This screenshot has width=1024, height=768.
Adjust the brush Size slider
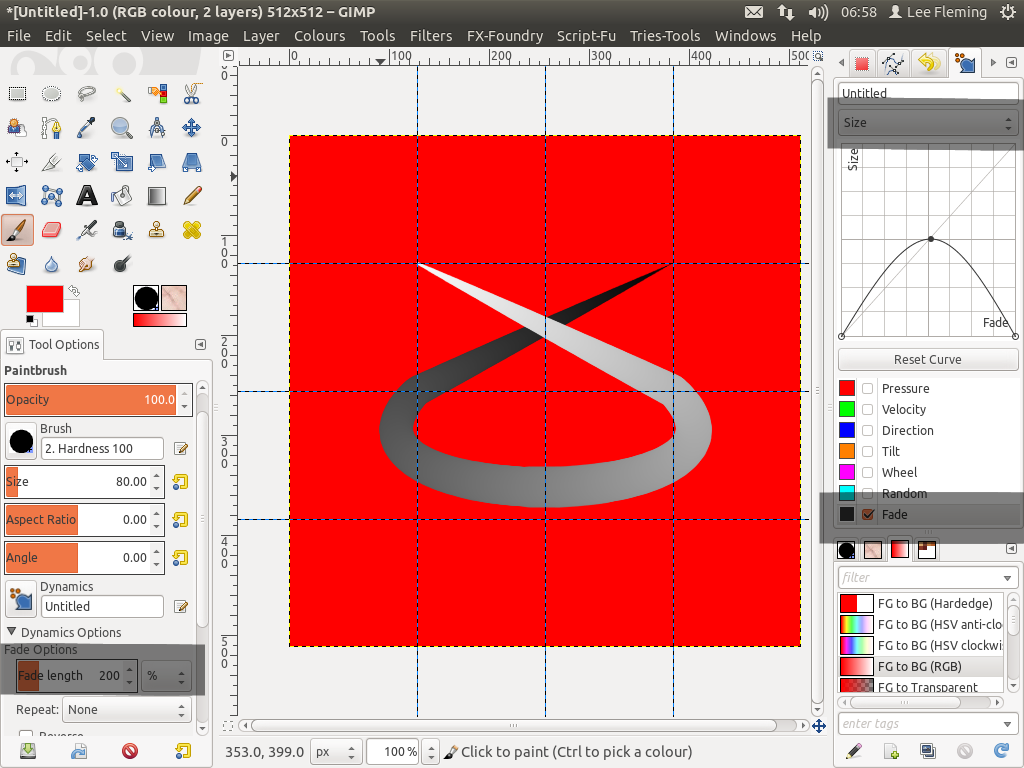77,482
